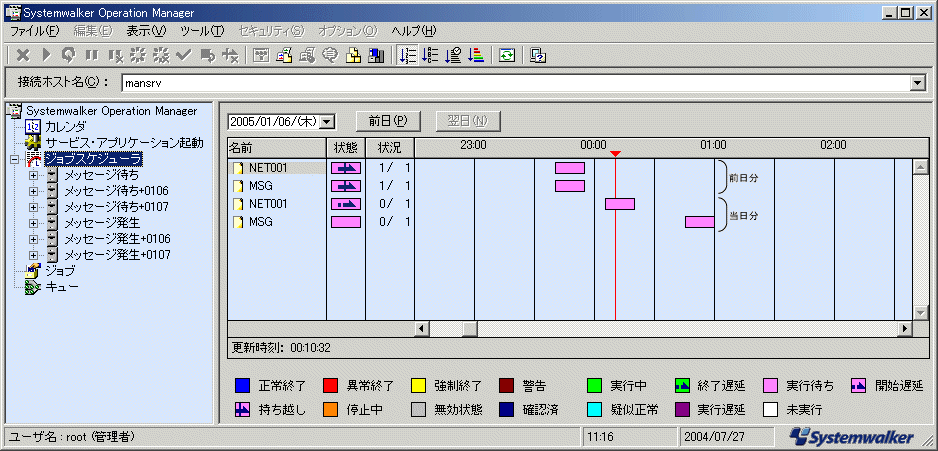Click the arrow-with-X toolbar icon

click(x=230, y=56)
